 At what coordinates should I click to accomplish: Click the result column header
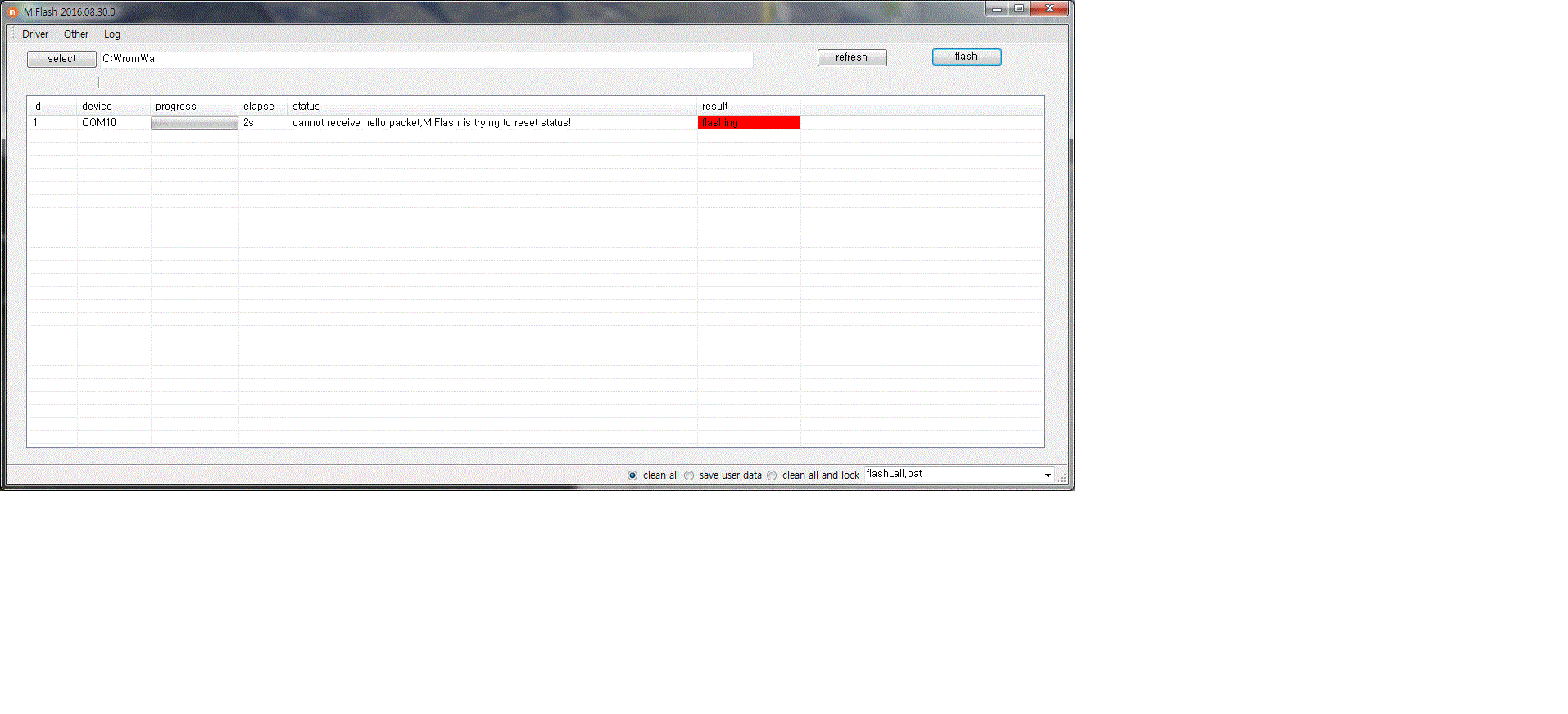(x=749, y=107)
